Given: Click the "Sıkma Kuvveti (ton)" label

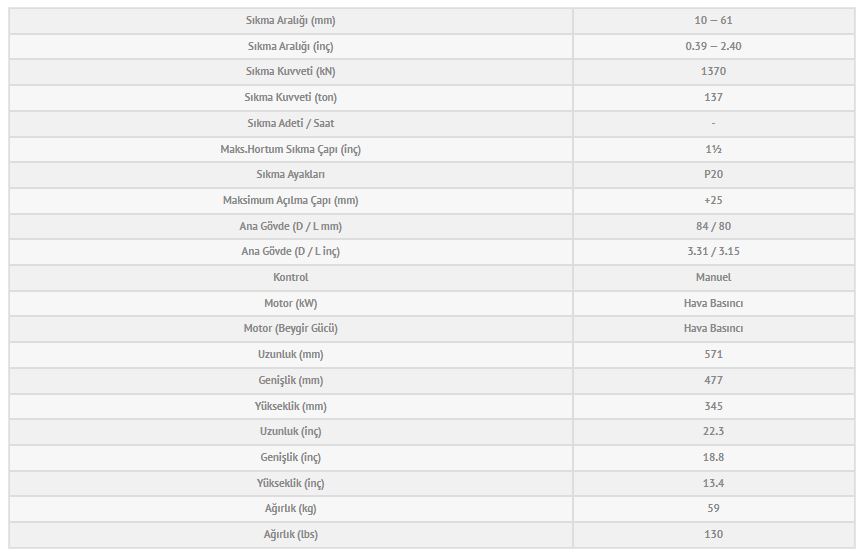Looking at the screenshot, I should click(290, 97).
